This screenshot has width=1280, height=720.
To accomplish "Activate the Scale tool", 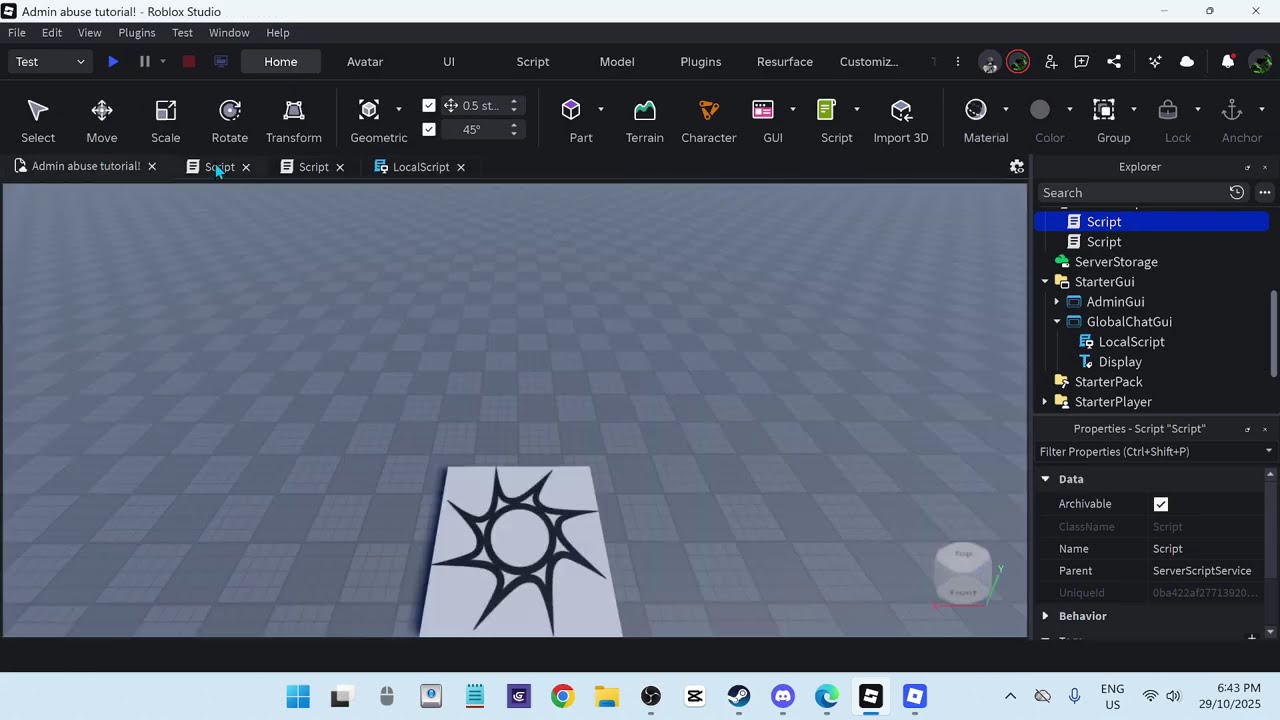I will [165, 120].
